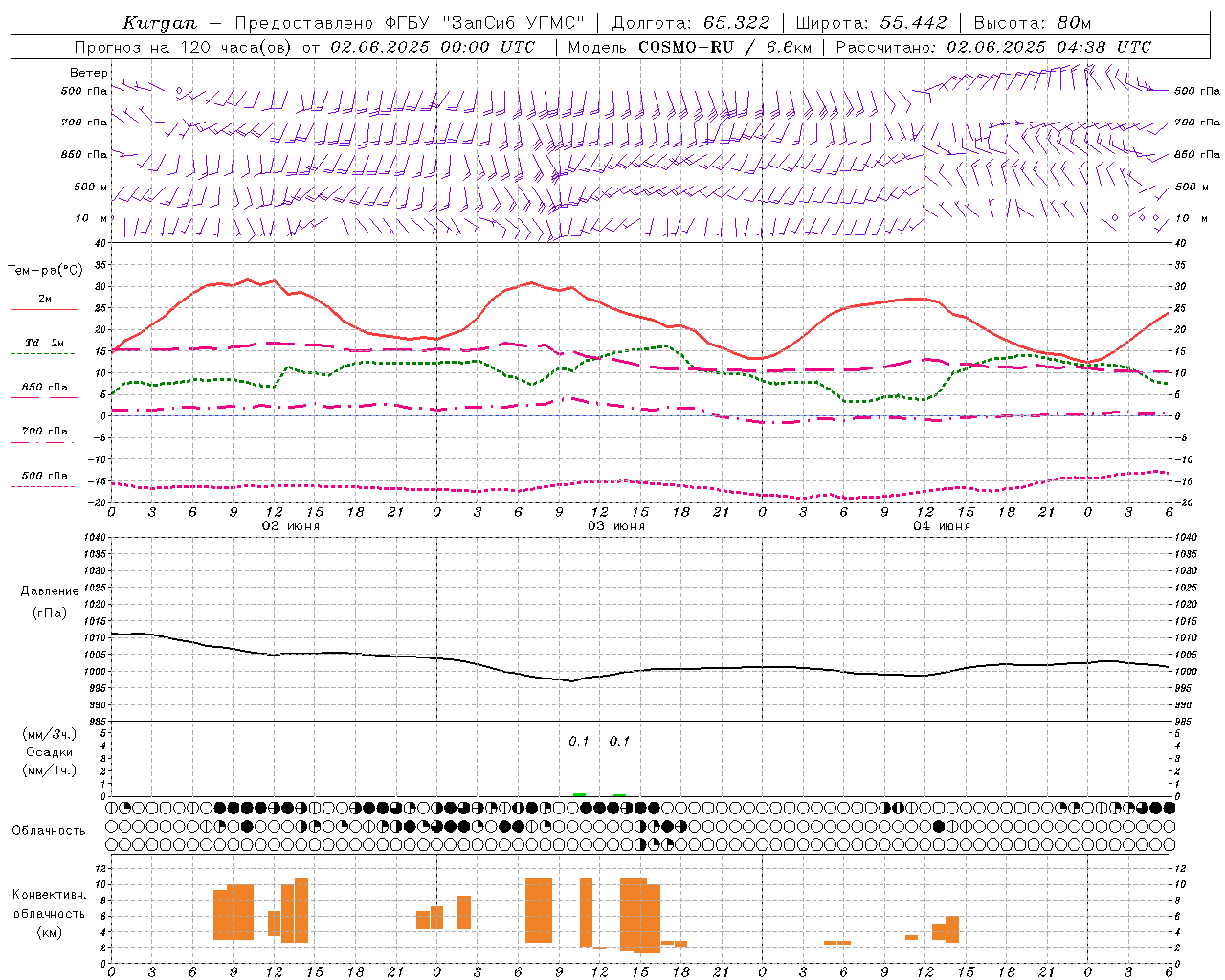Viewport: 1225px width, 980px height.
Task: Click the 04 июня date label
Action: tap(942, 525)
